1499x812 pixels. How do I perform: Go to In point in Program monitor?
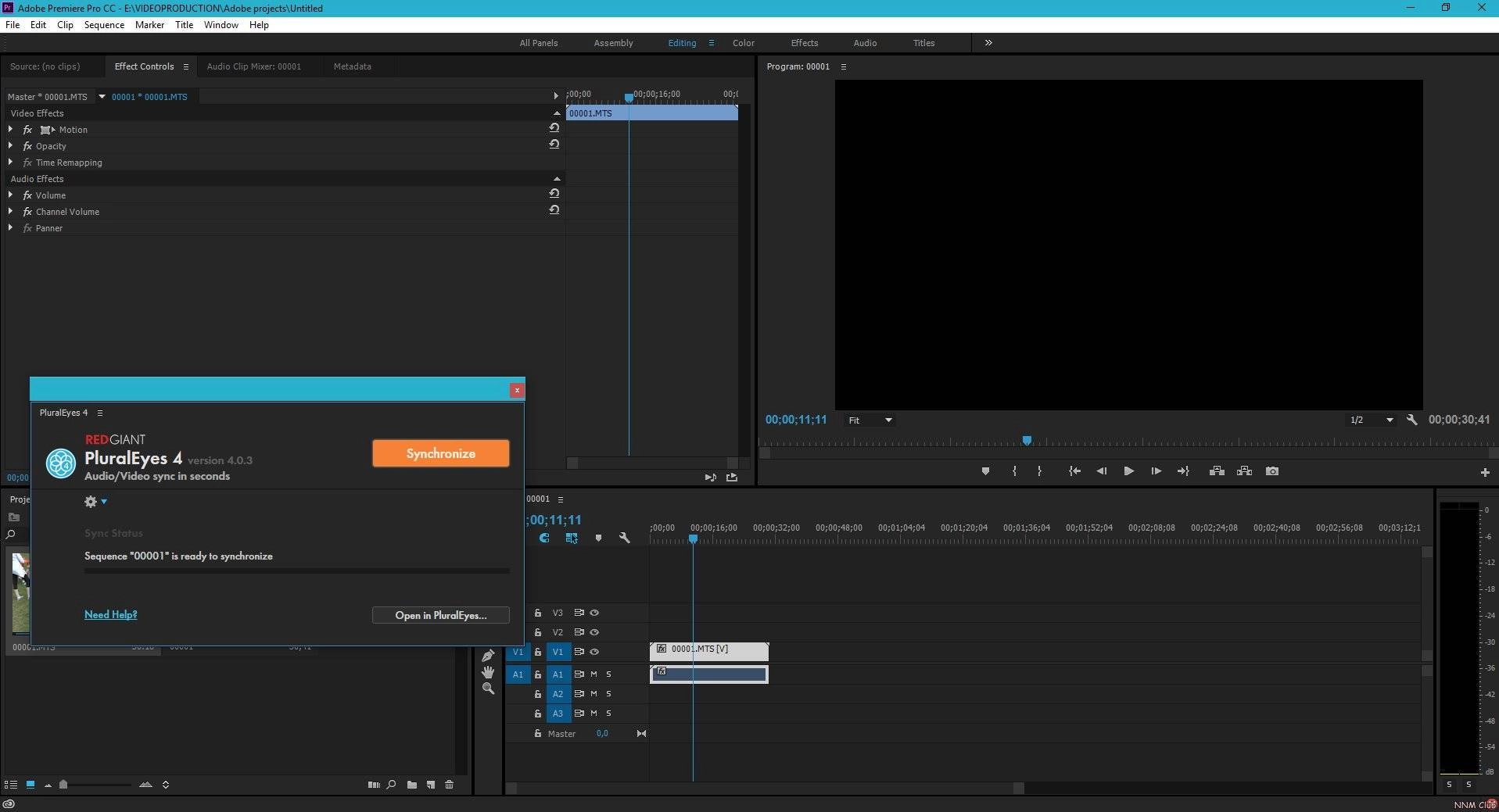(1074, 471)
